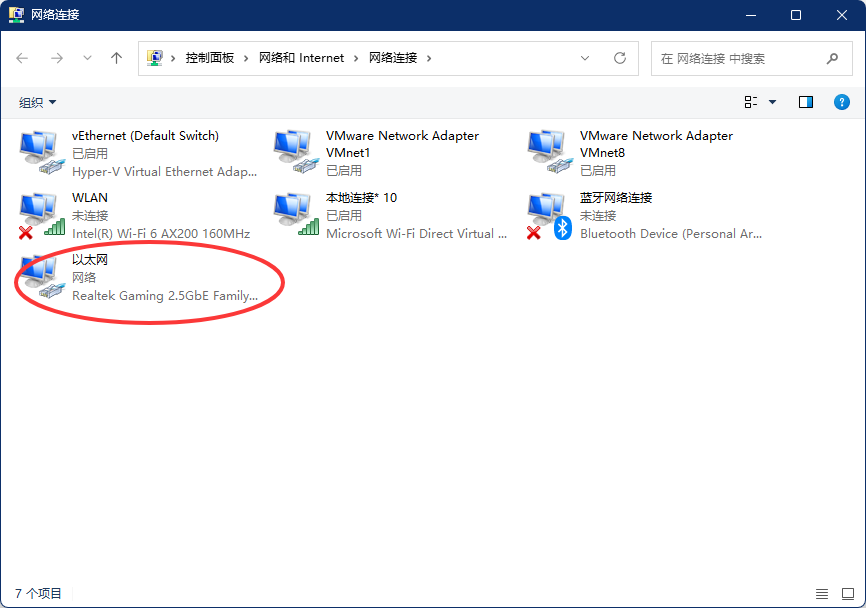Expand chevron after 网络连接 breadcrumb
The width and height of the screenshot is (866, 608).
(429, 58)
